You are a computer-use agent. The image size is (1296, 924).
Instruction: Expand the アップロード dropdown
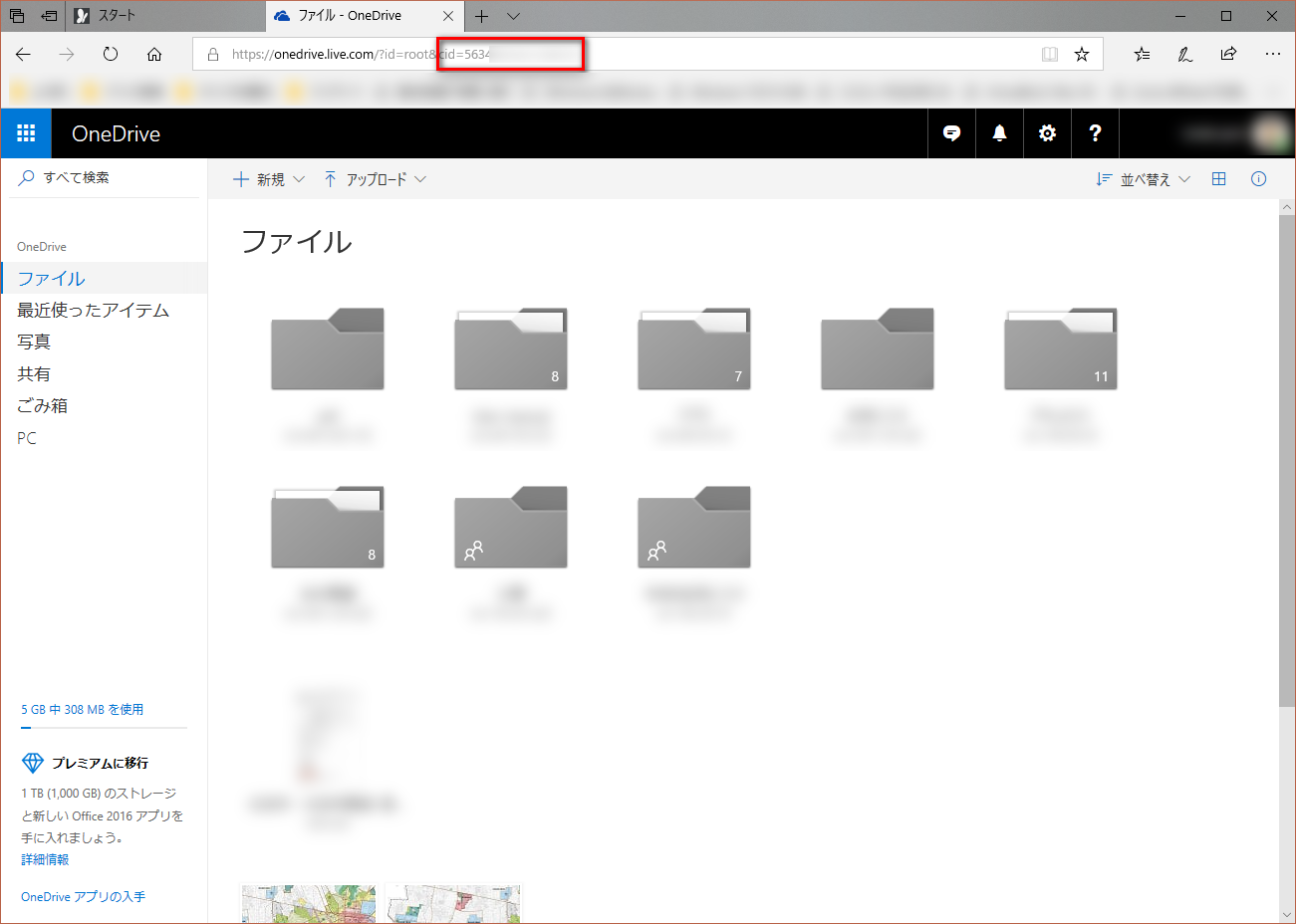click(x=376, y=179)
